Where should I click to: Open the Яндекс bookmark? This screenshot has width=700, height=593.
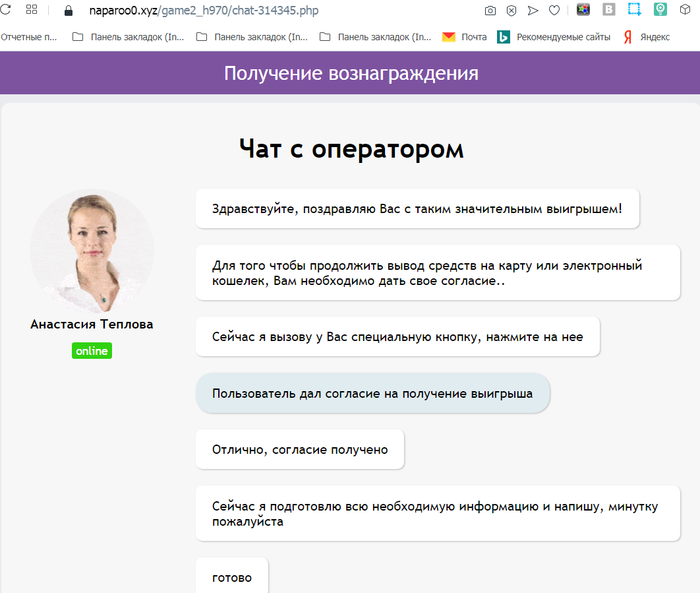click(646, 37)
